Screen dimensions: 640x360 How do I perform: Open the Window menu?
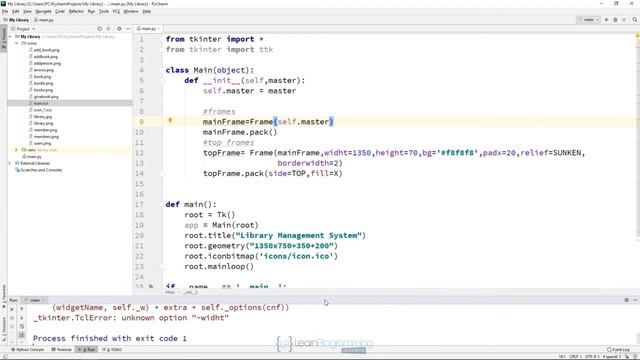pos(131,11)
